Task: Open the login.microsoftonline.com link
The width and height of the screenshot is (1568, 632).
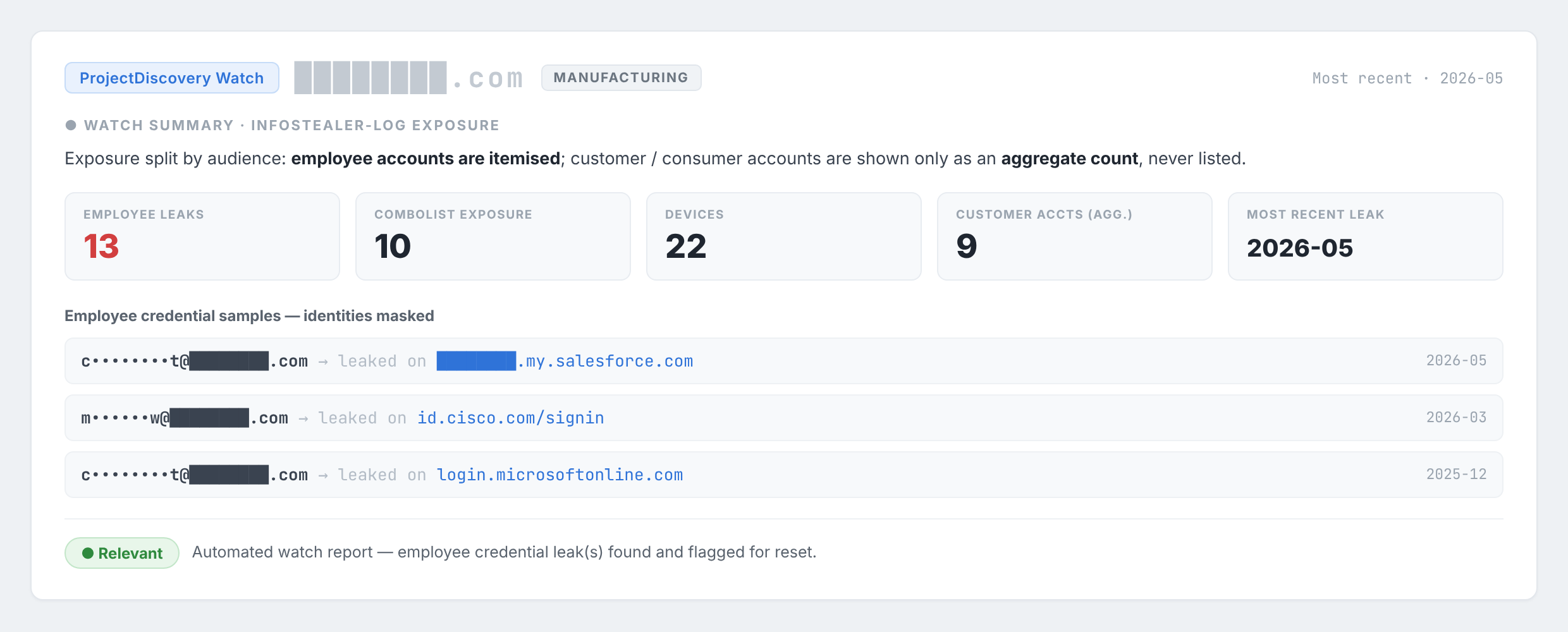Action: [560, 475]
